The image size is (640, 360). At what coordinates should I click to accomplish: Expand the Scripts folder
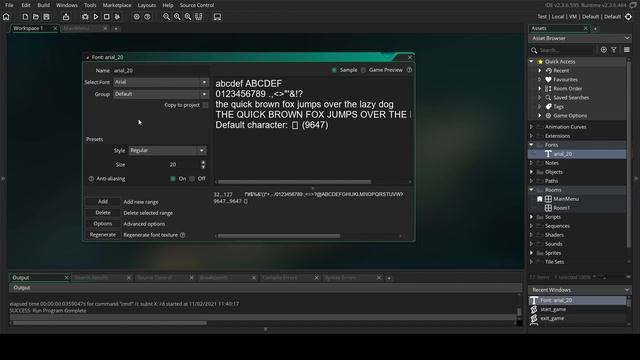531,217
